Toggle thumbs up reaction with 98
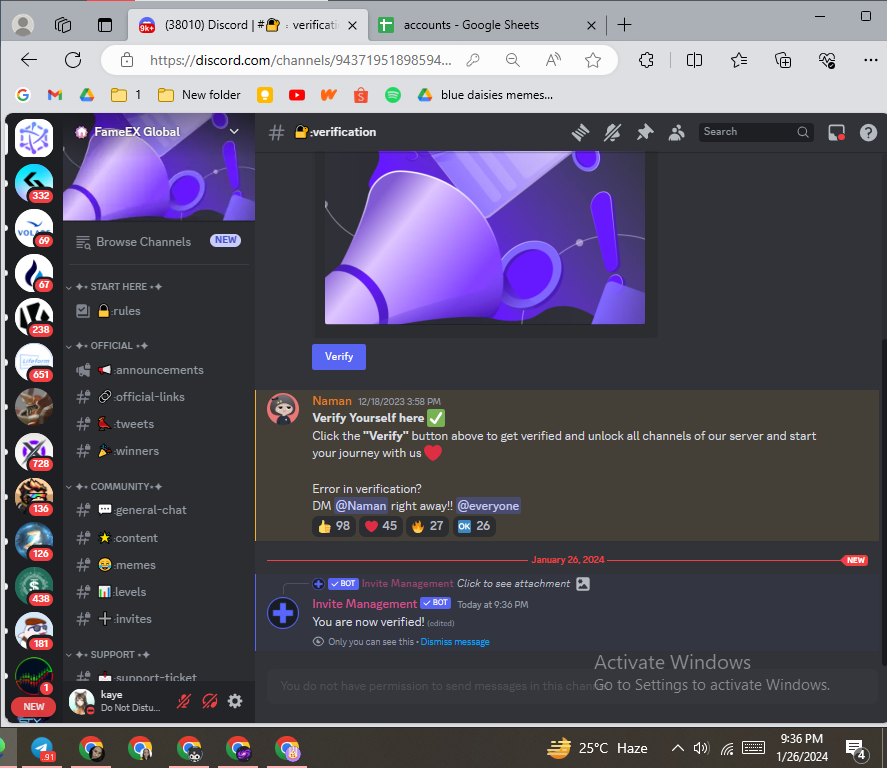The image size is (887, 768). 334,526
